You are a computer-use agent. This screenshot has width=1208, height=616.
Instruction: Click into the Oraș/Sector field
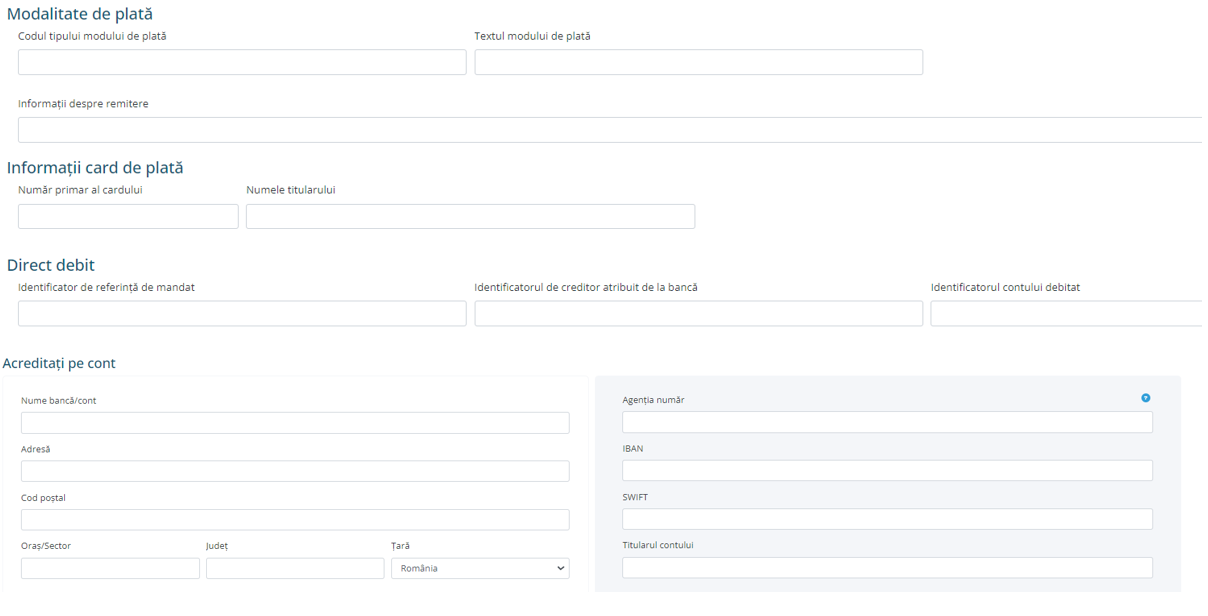pos(110,568)
